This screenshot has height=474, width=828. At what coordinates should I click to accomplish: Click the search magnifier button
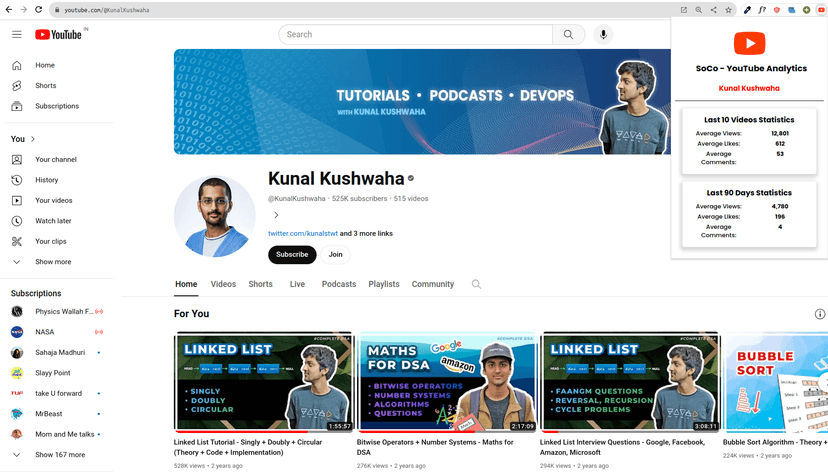click(568, 34)
